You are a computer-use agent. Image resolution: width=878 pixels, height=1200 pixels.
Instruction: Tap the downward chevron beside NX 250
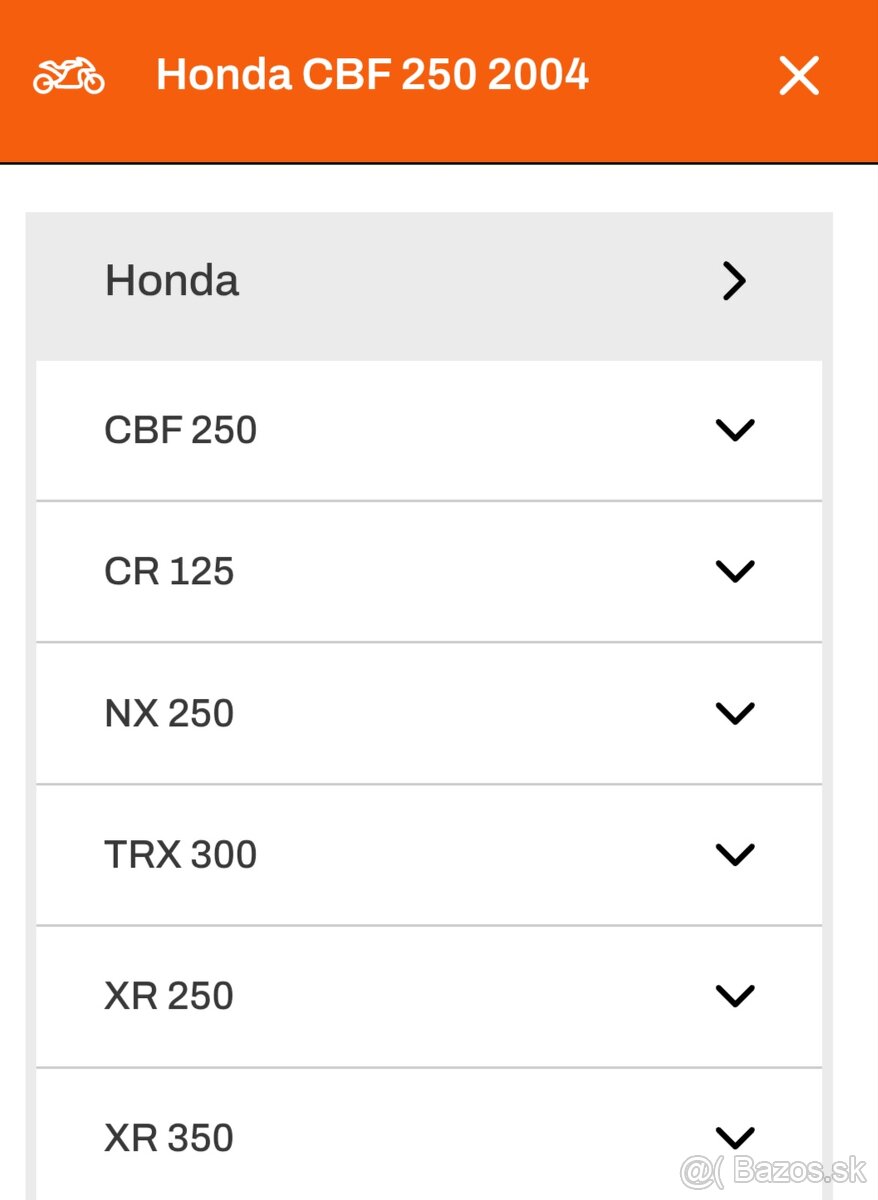pos(735,713)
